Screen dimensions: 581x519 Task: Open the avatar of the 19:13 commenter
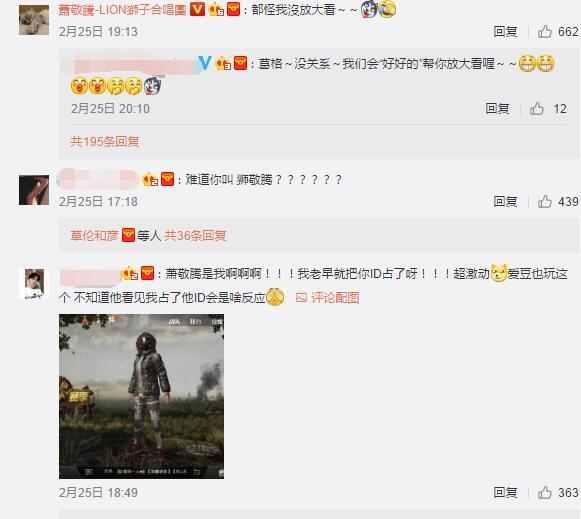pos(34,20)
